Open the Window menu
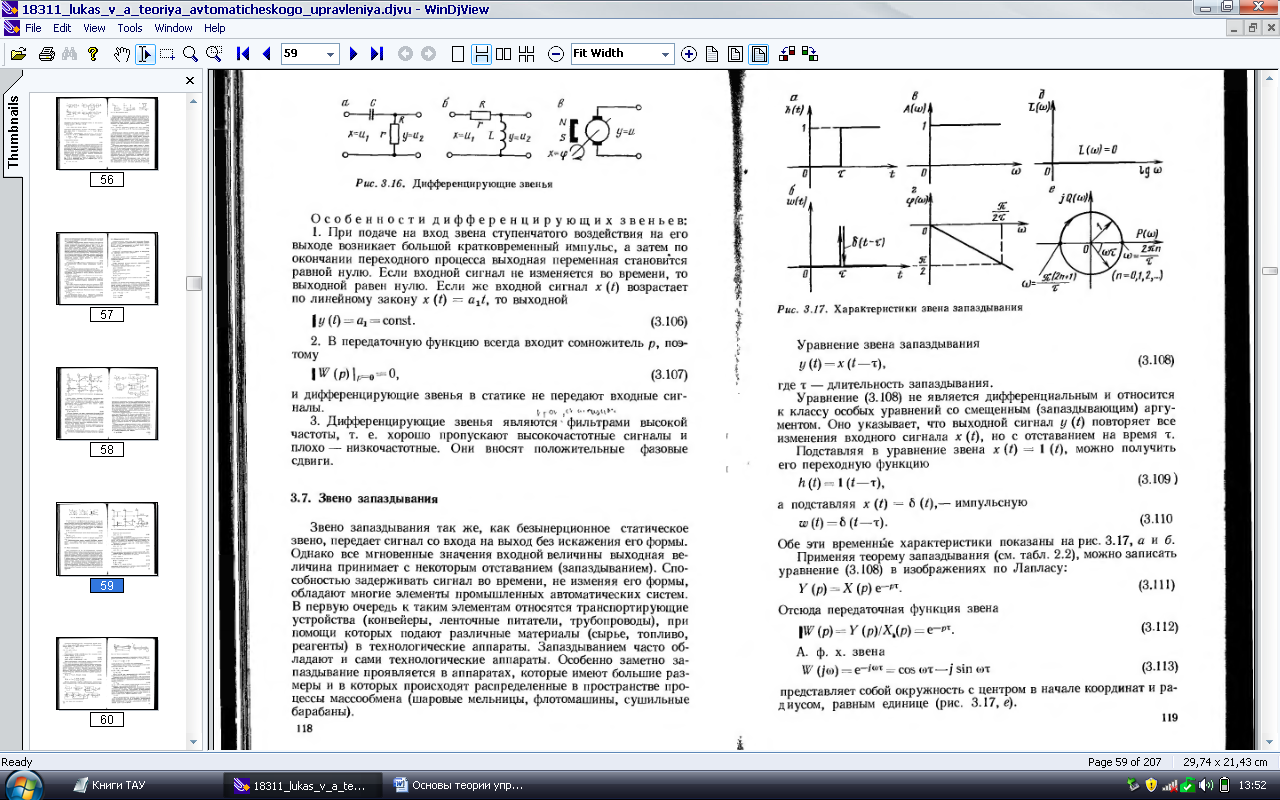Screen dimensions: 1280x800 174,28
